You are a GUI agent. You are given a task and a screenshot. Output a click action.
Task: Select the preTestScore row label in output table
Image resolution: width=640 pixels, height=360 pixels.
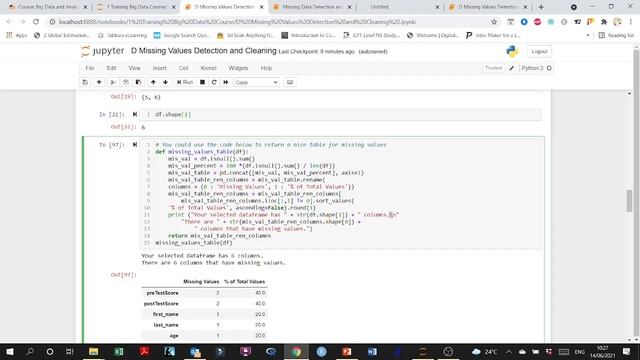[x=162, y=293]
